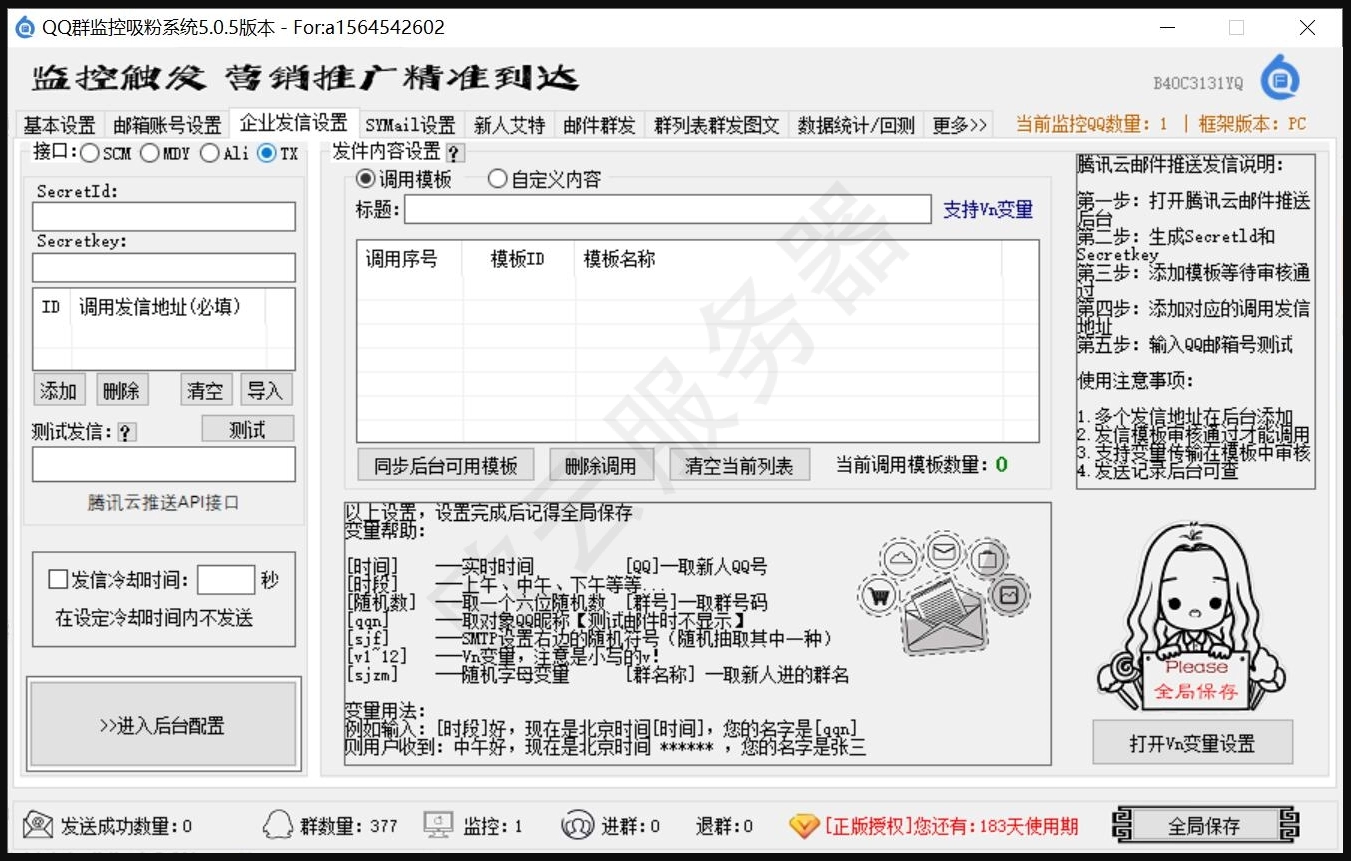Viewport: 1351px width, 861px height.
Task: Click the 模板名称 column header
Action: [x=789, y=259]
